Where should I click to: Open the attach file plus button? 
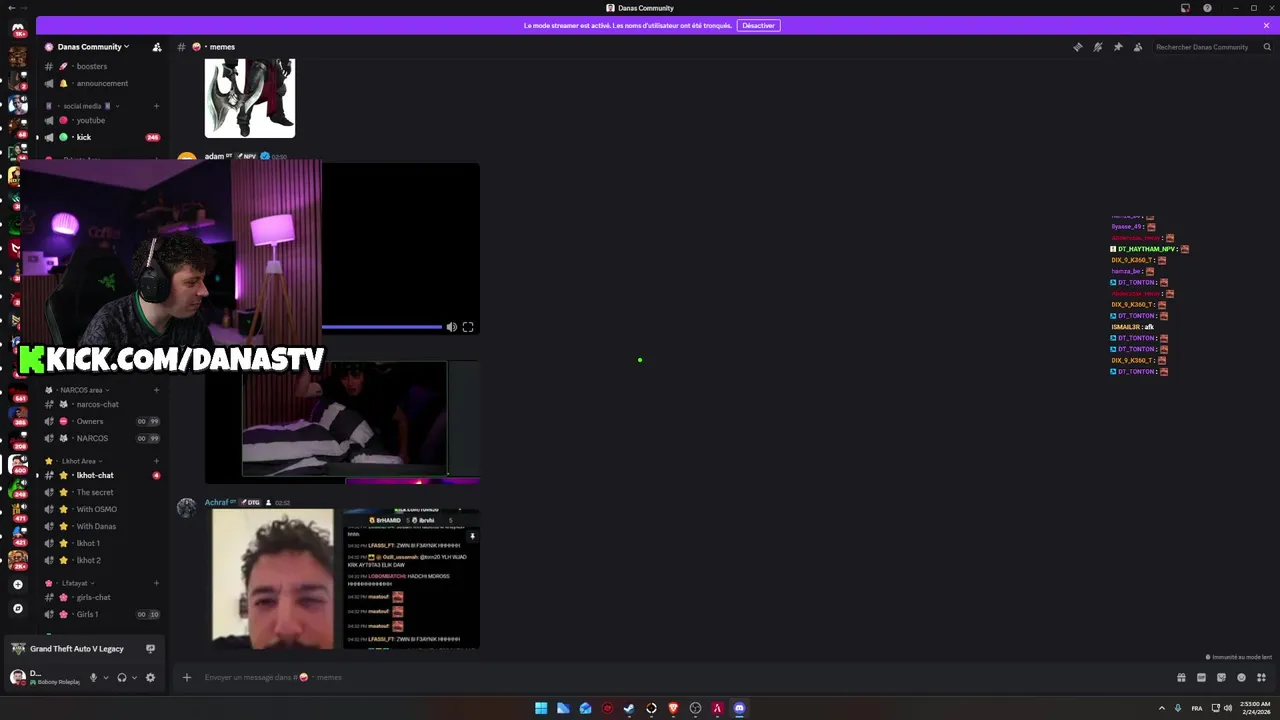(x=186, y=677)
